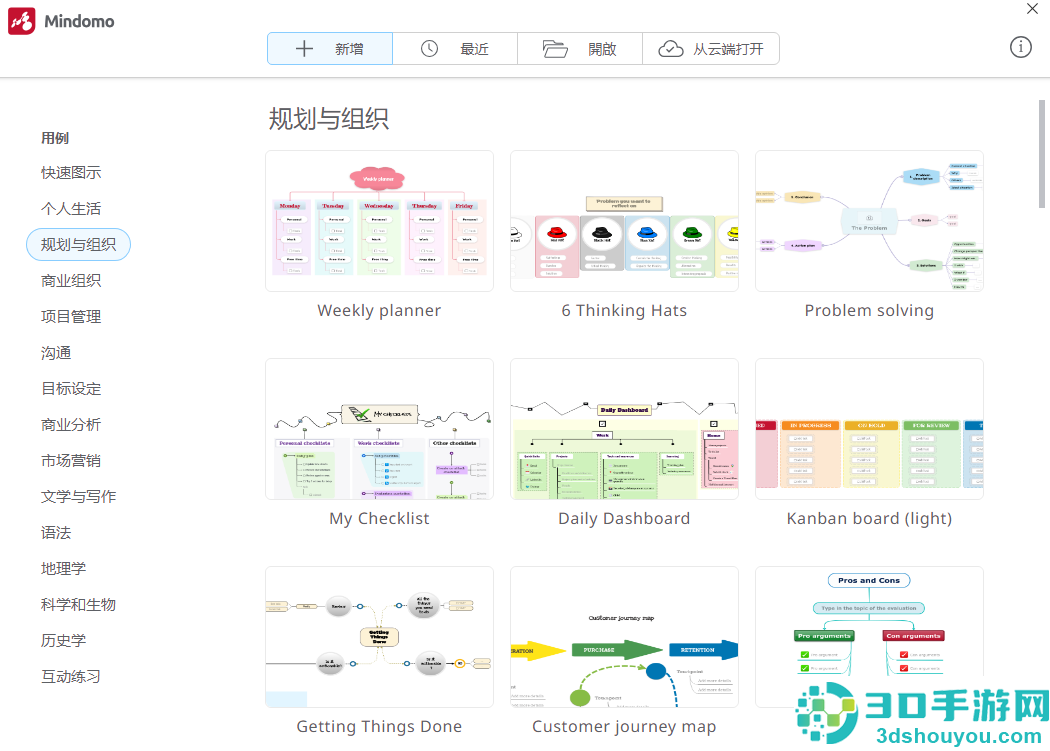The height and width of the screenshot is (751, 1050).
Task: Click the Daily Dashboard template label
Action: [624, 519]
